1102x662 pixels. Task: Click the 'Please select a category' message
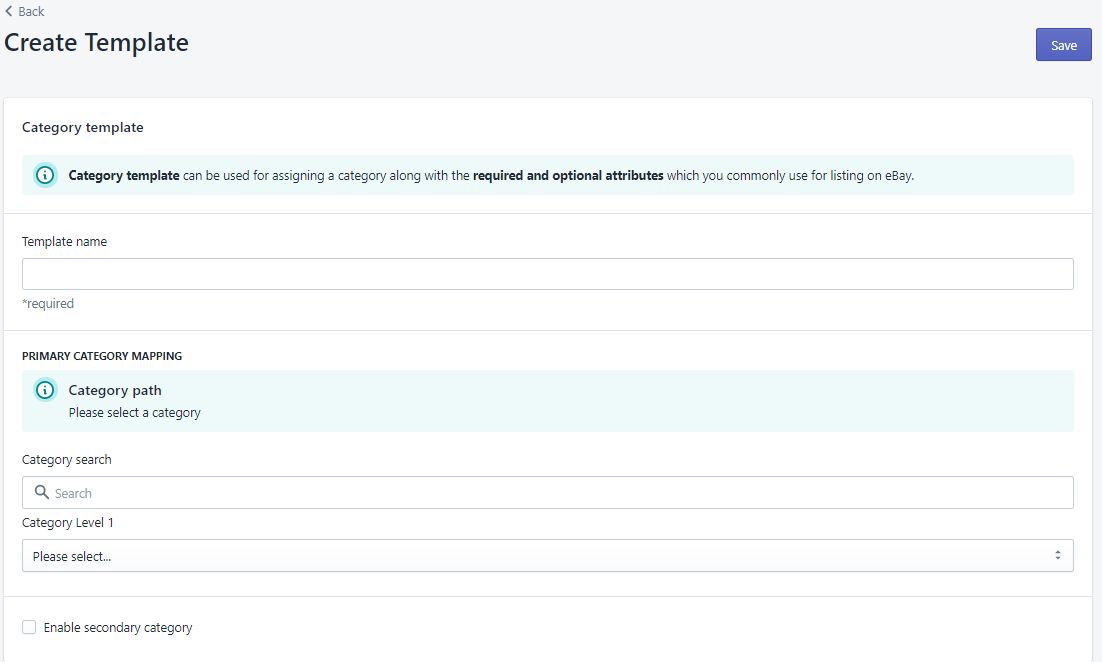point(135,412)
